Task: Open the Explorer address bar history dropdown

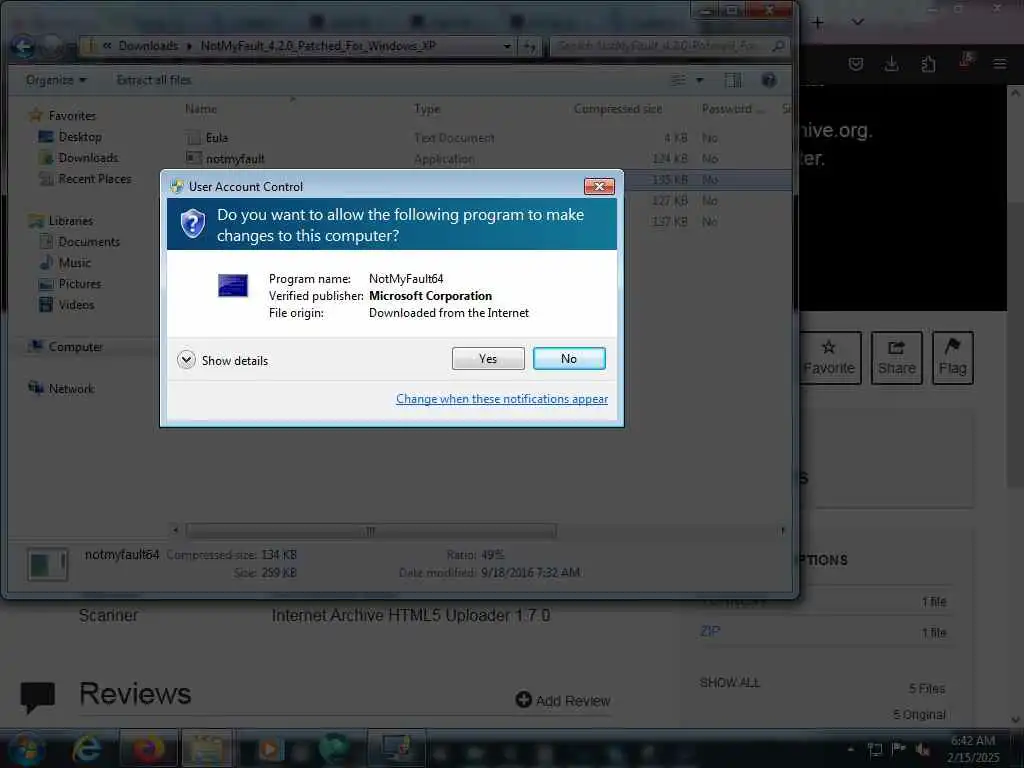Action: 507,46
